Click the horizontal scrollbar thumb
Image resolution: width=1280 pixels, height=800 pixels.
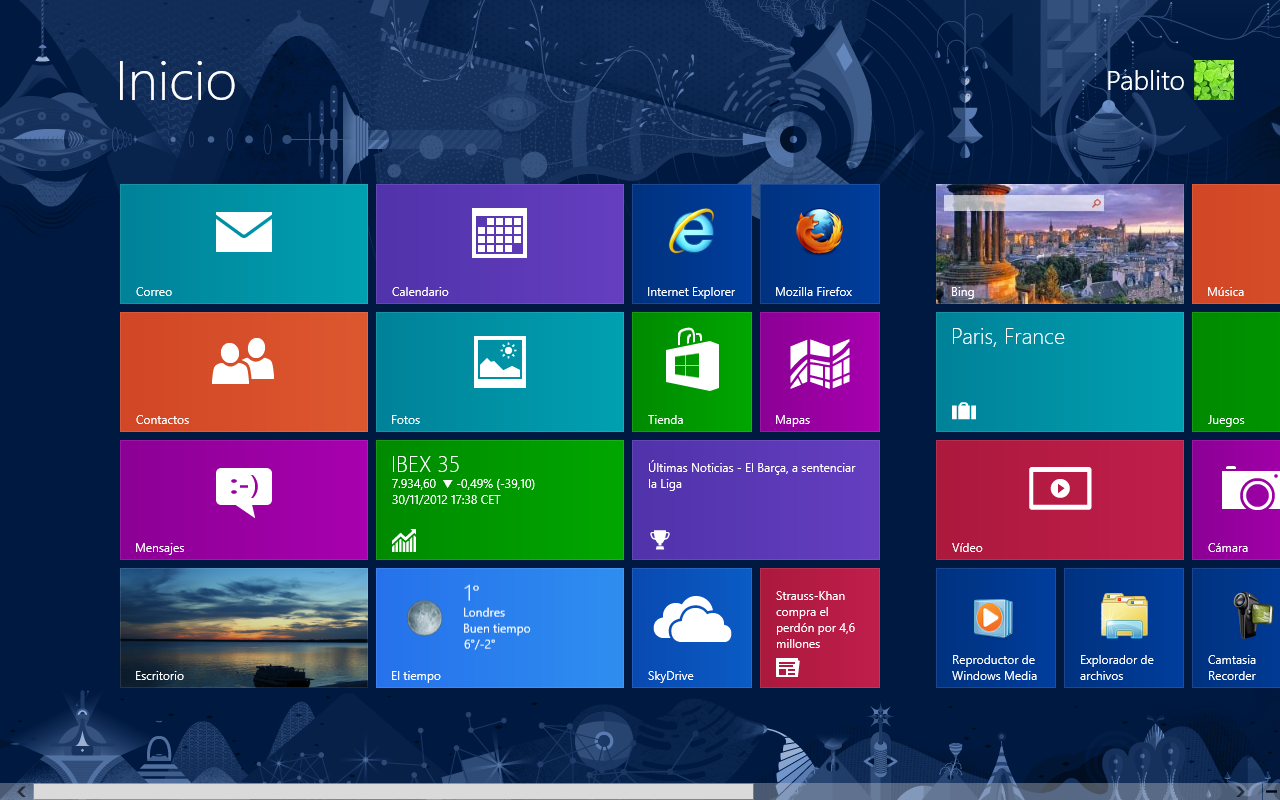[x=393, y=792]
